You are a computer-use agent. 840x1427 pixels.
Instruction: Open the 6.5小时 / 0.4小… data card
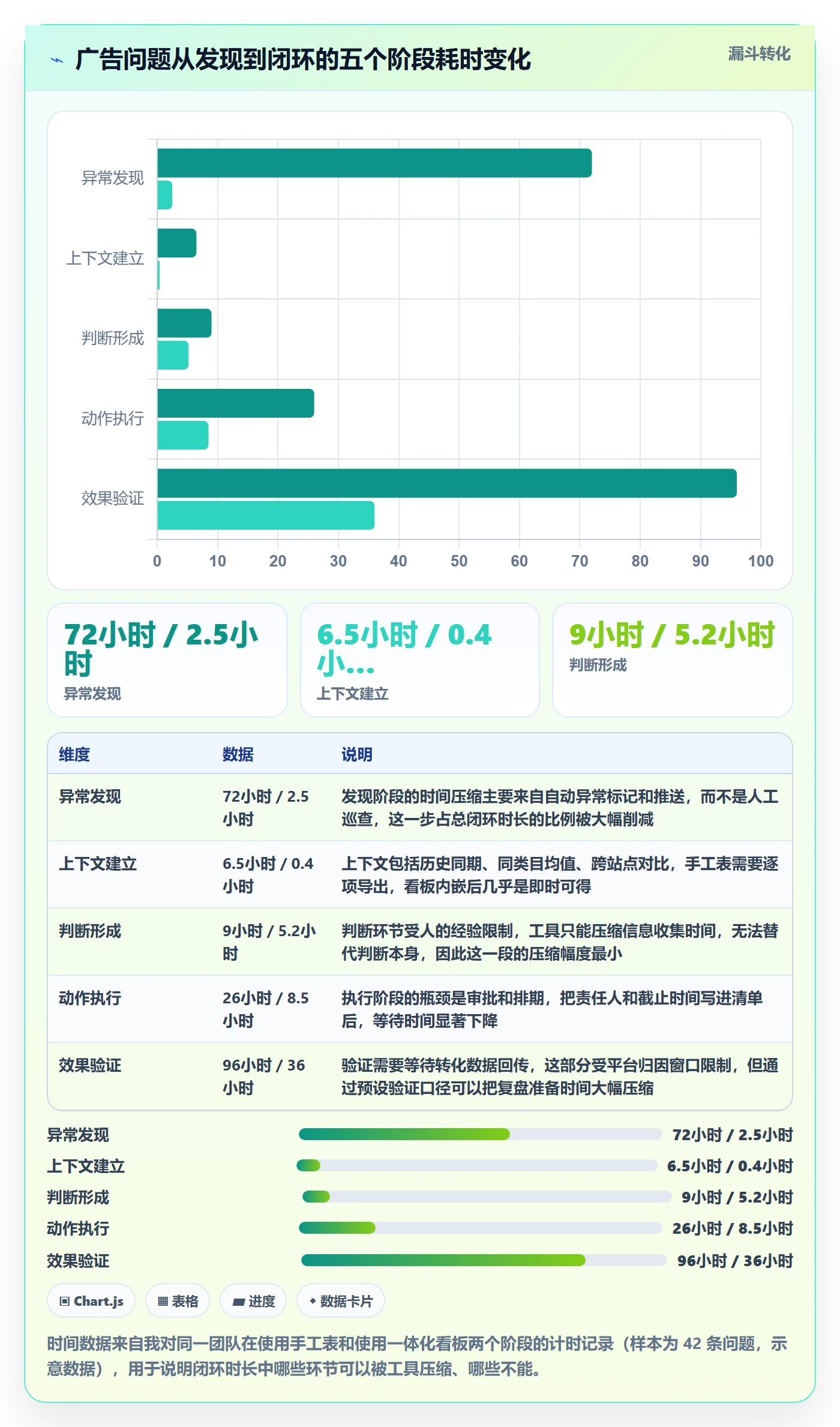point(420,660)
